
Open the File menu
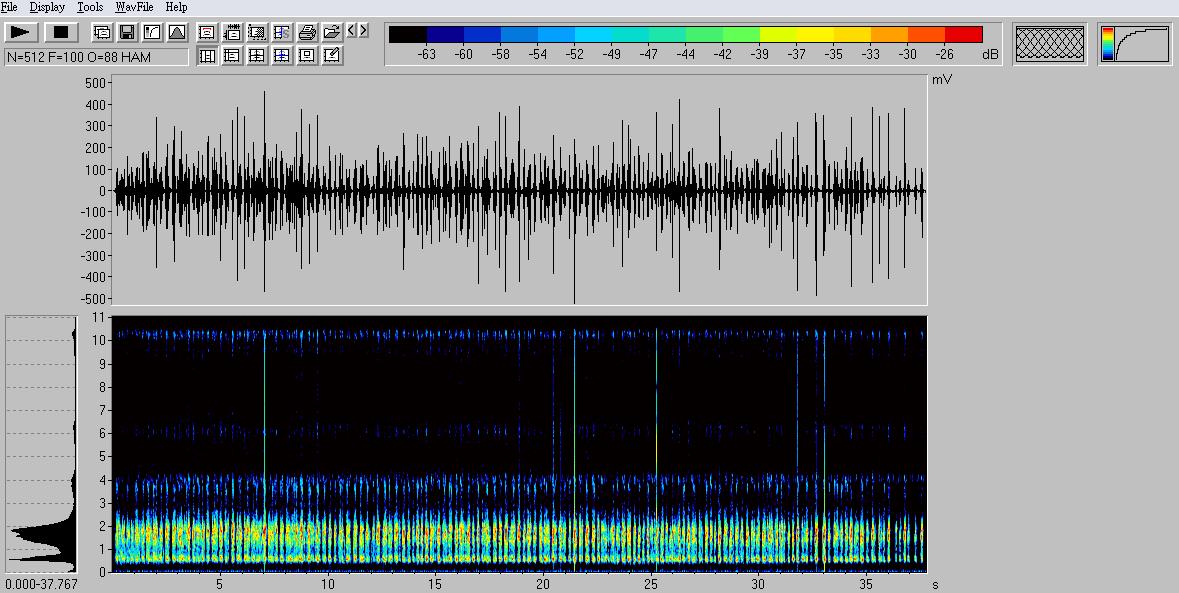9,7
